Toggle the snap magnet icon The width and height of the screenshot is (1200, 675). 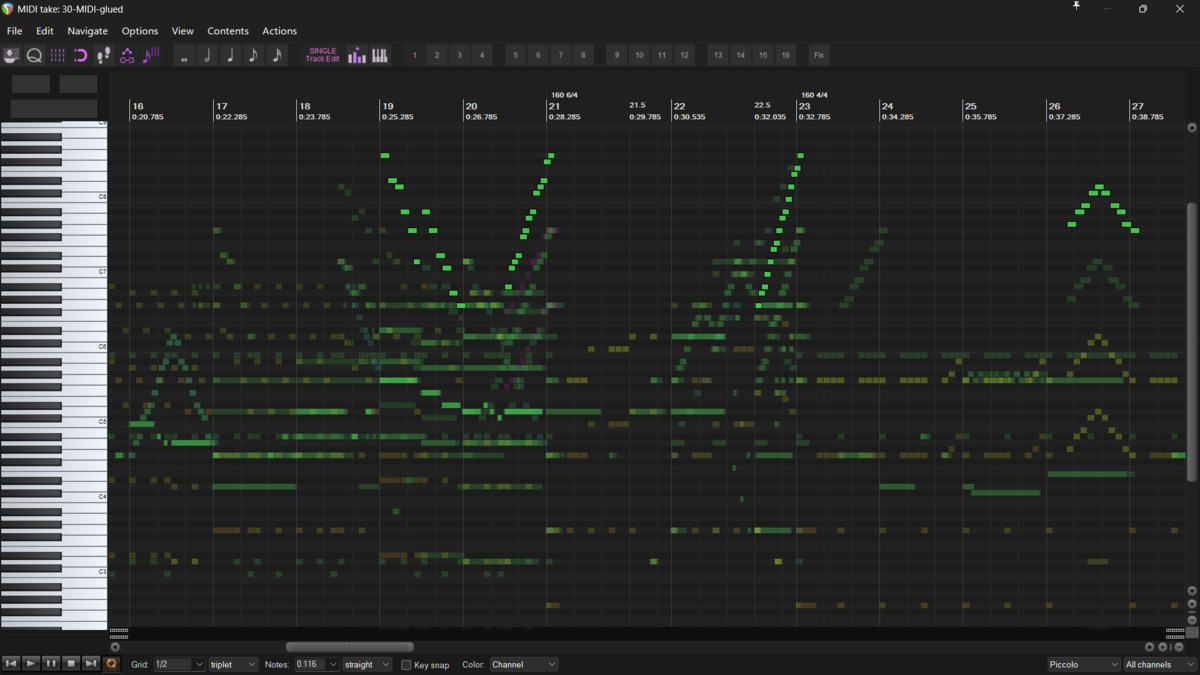coord(80,56)
